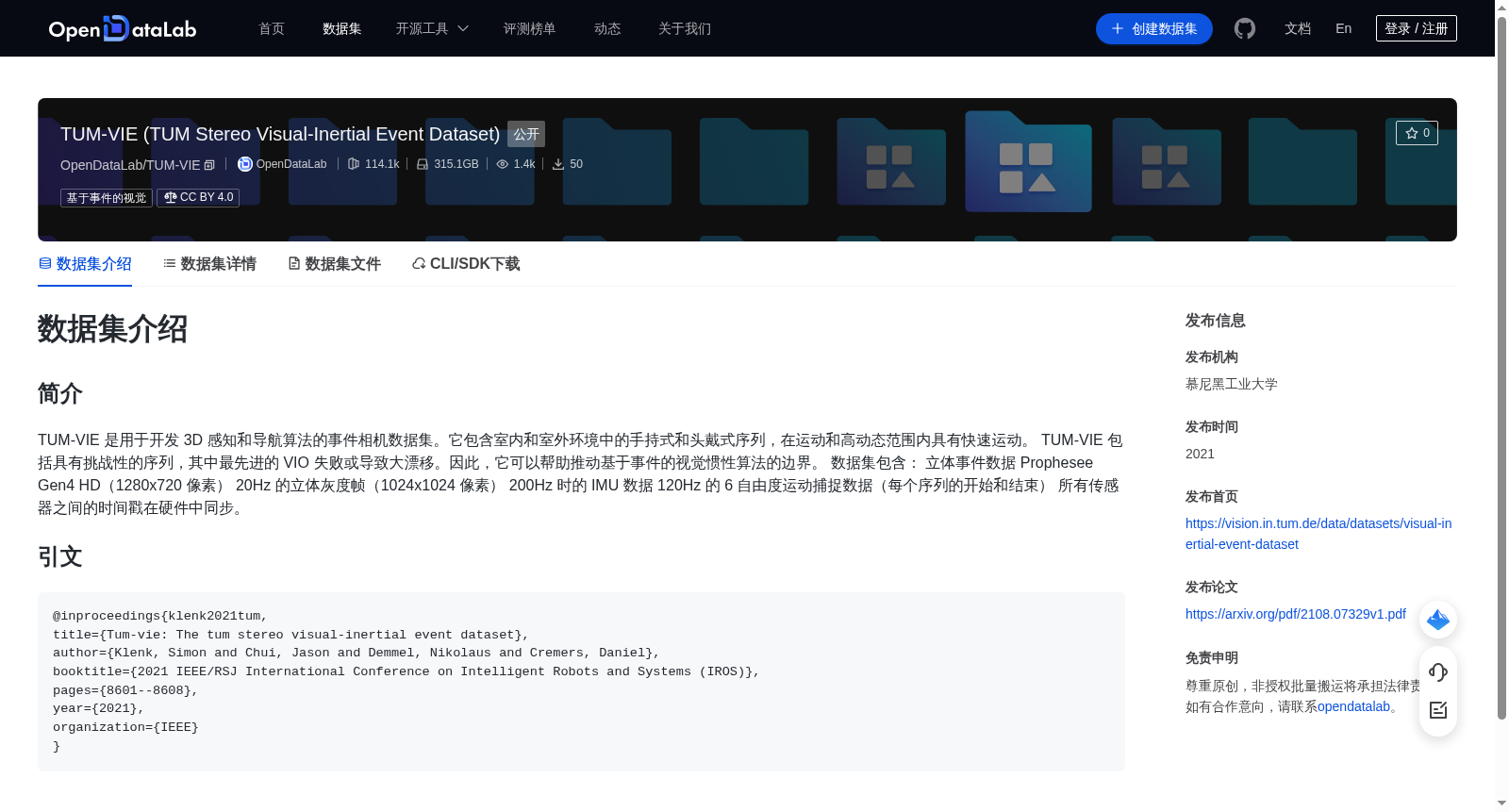Click the CC BY 4.0 license tag
Image resolution: width=1509 pixels, height=812 pixels.
[198, 197]
